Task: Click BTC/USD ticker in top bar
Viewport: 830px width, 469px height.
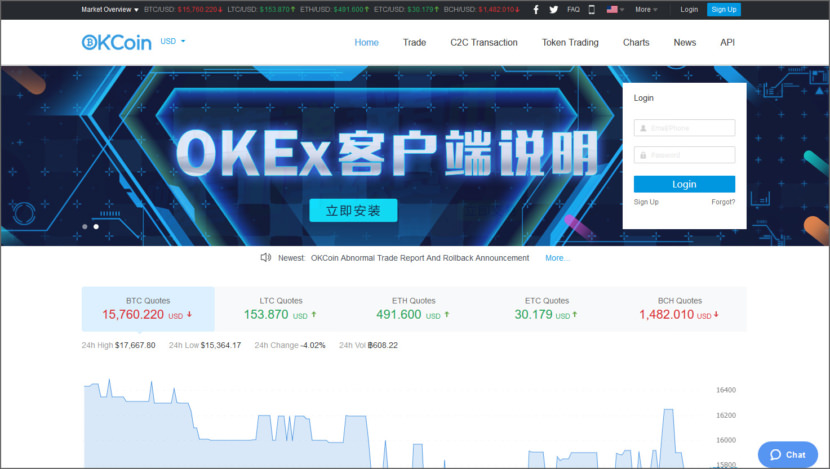Action: [x=183, y=10]
